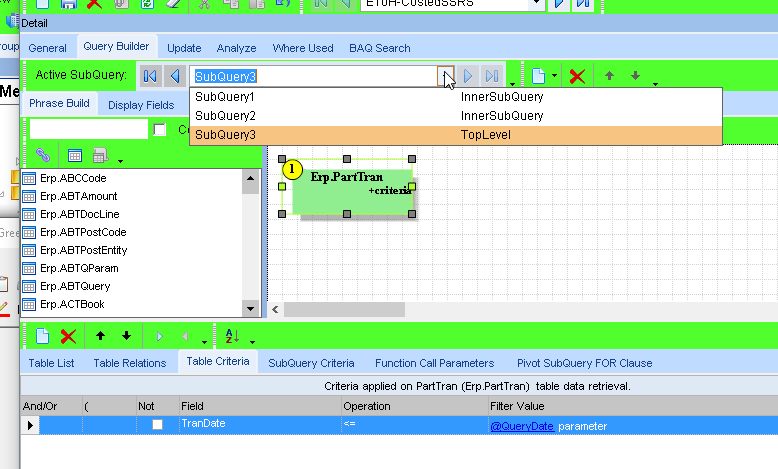Select the Erp.ABCCode table icon
This screenshot has height=469, width=778.
[29, 179]
